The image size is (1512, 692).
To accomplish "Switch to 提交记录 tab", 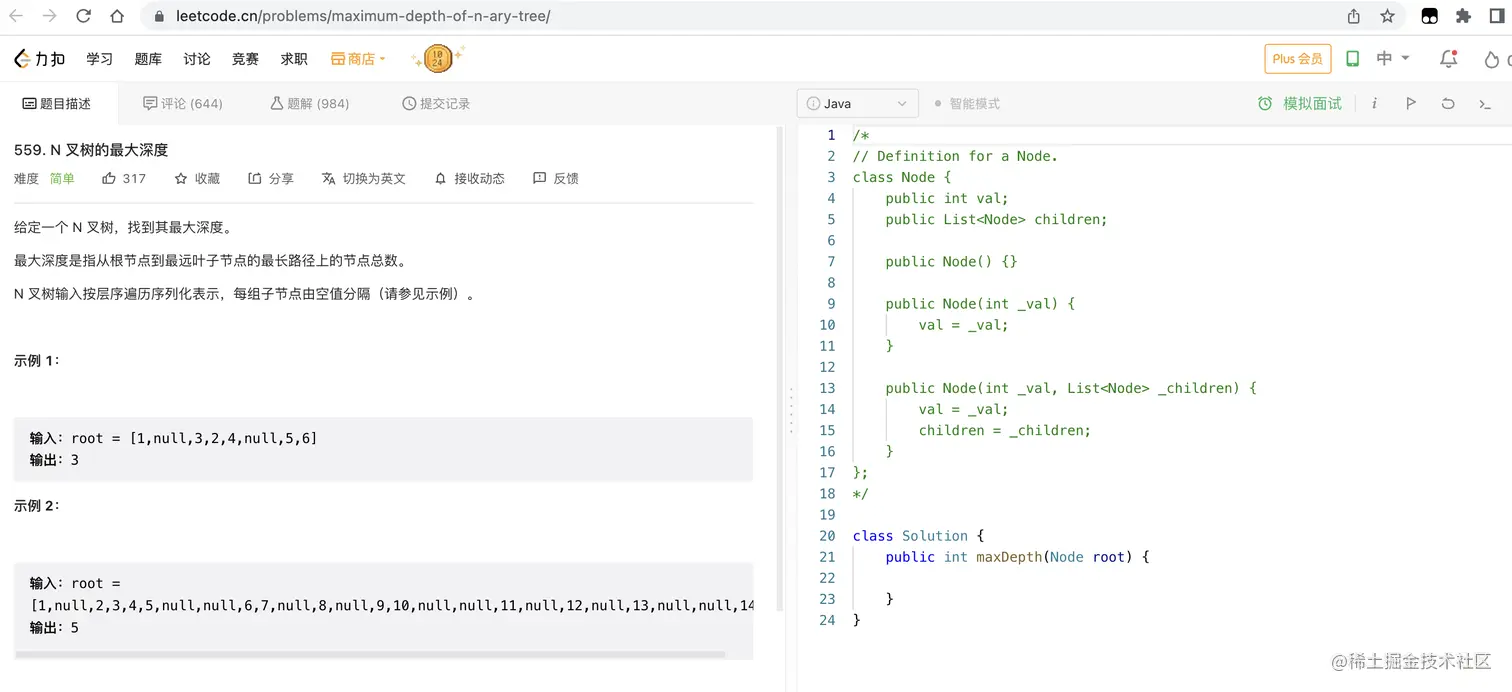I will pos(436,104).
